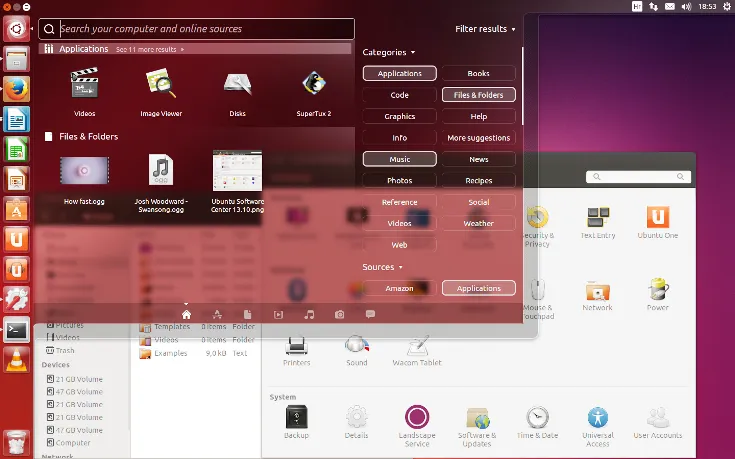Expand See 11 more results for Applications
Screen dimensions: 735x459
tap(149, 49)
